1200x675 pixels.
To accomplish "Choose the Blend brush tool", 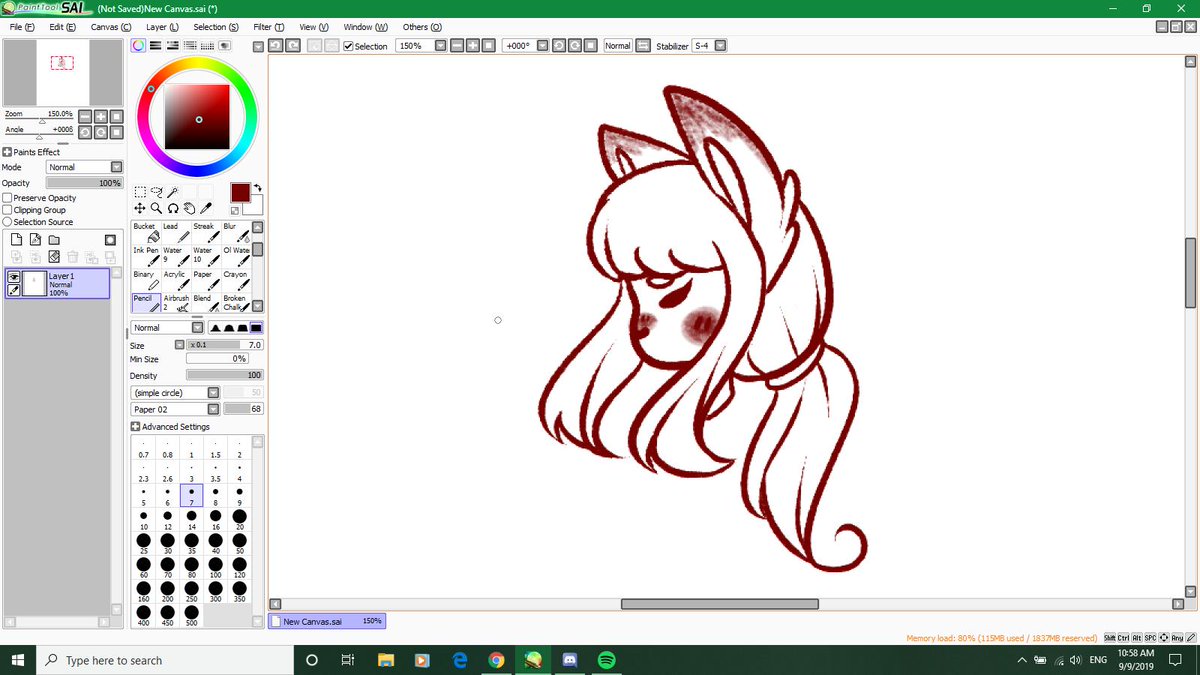I will (206, 304).
